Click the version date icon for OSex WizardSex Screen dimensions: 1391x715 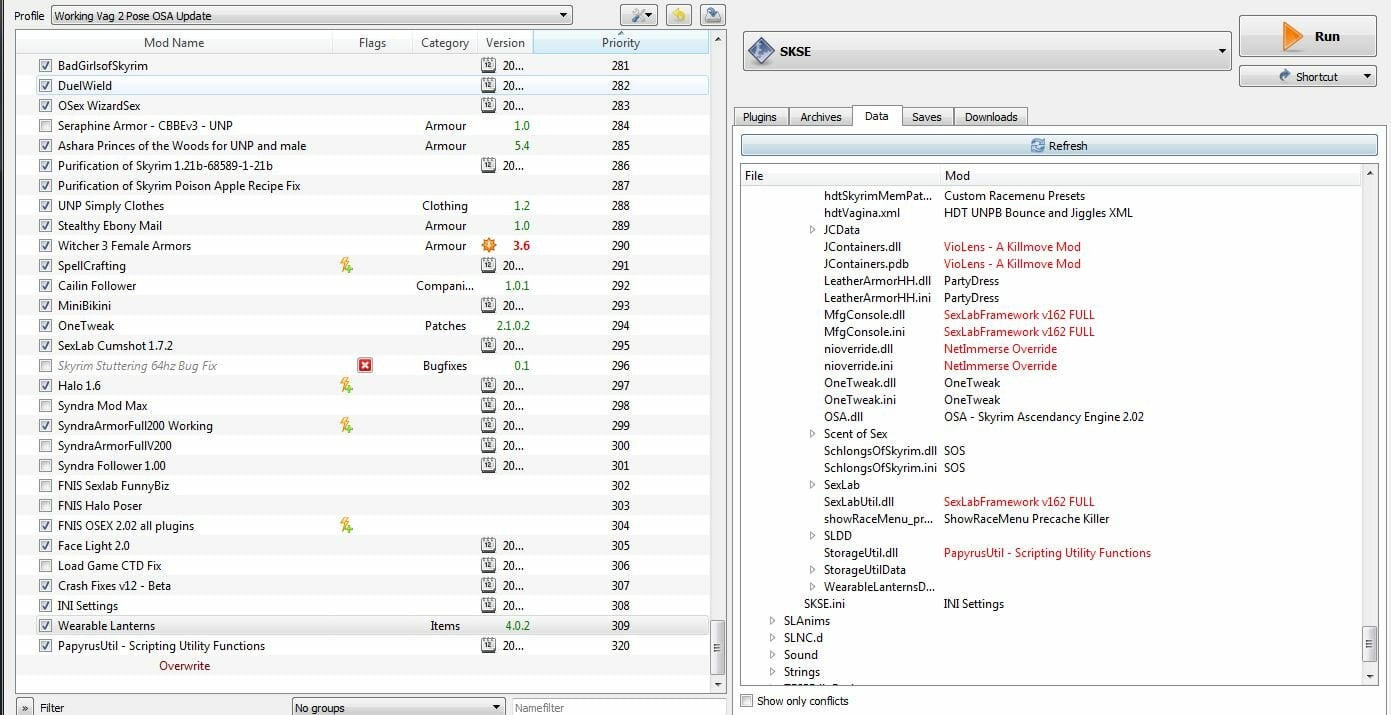click(488, 105)
